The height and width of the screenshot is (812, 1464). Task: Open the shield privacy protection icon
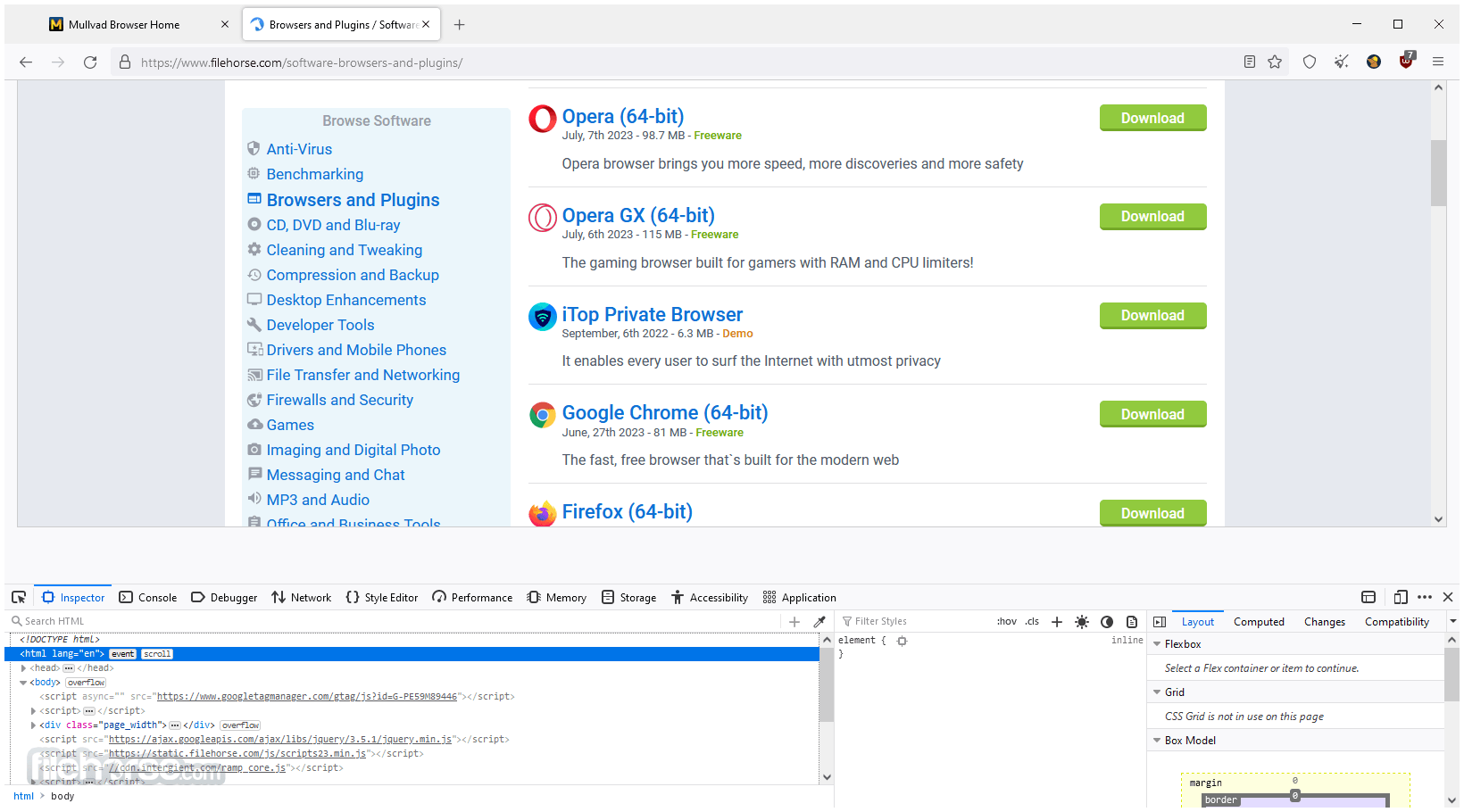[1310, 62]
